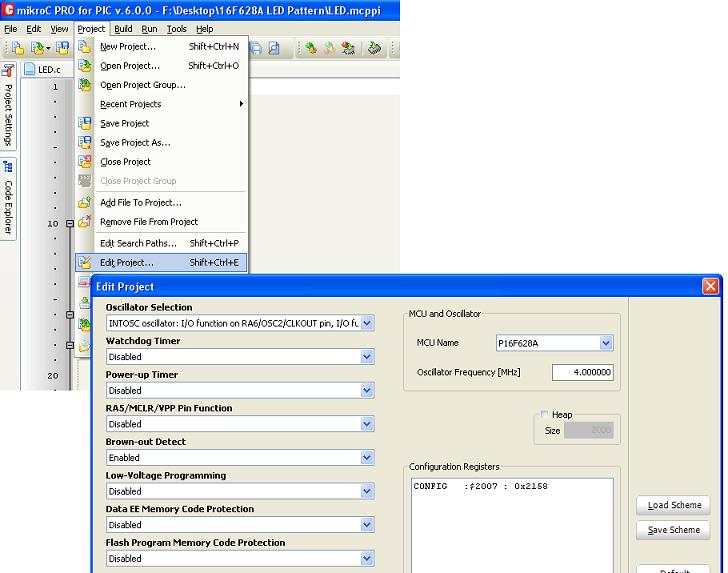The width and height of the screenshot is (728, 573).
Task: Click the Edit Project pencil icon
Action: pyautogui.click(x=85, y=263)
